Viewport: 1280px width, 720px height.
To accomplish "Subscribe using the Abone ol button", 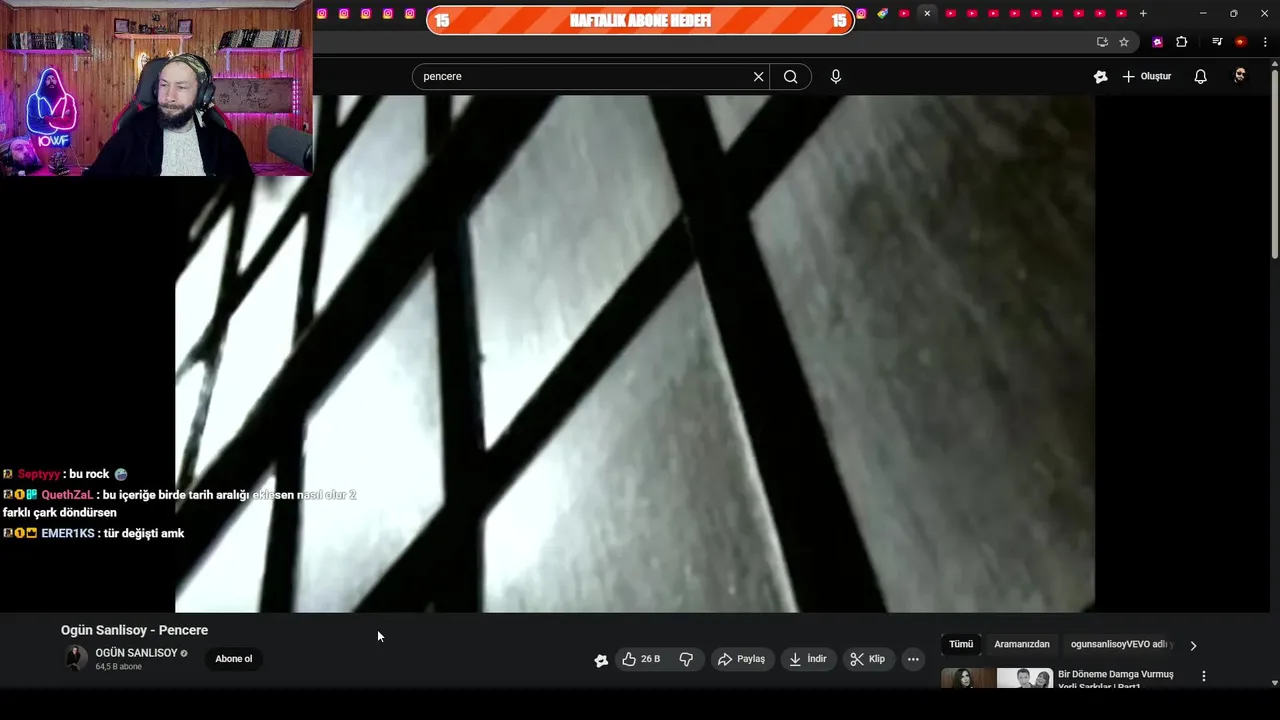I will [234, 659].
